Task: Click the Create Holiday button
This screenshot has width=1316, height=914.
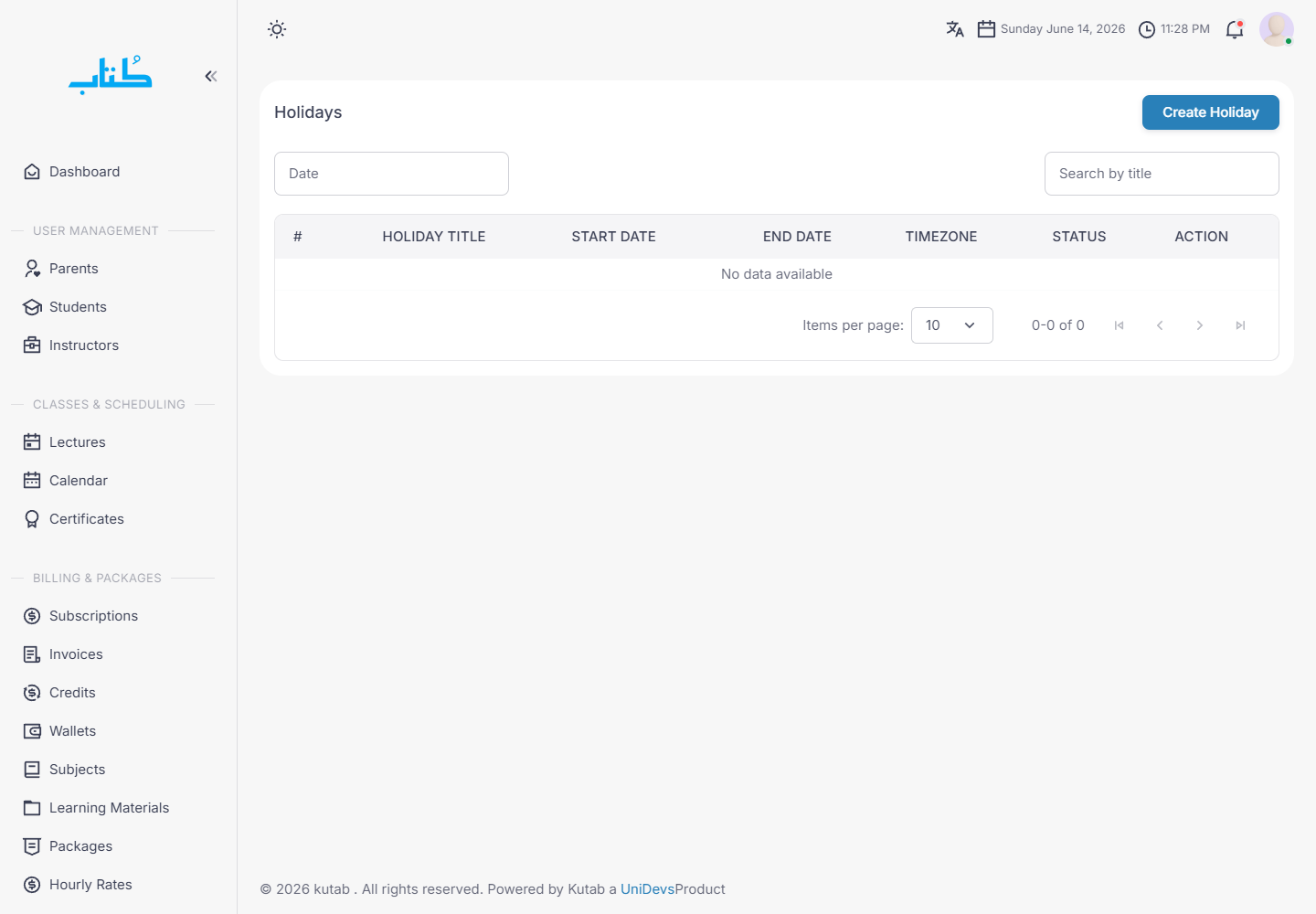Action: [1210, 112]
